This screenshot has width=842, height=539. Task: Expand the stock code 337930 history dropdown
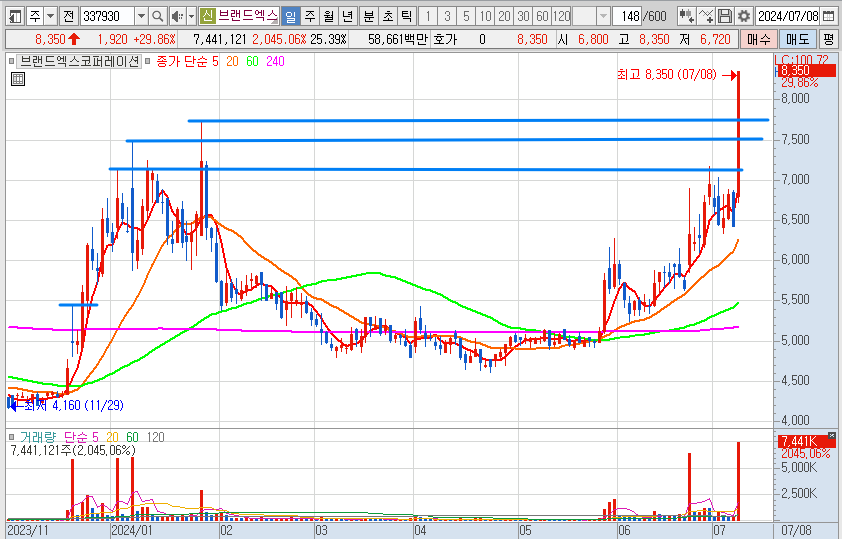coord(141,16)
